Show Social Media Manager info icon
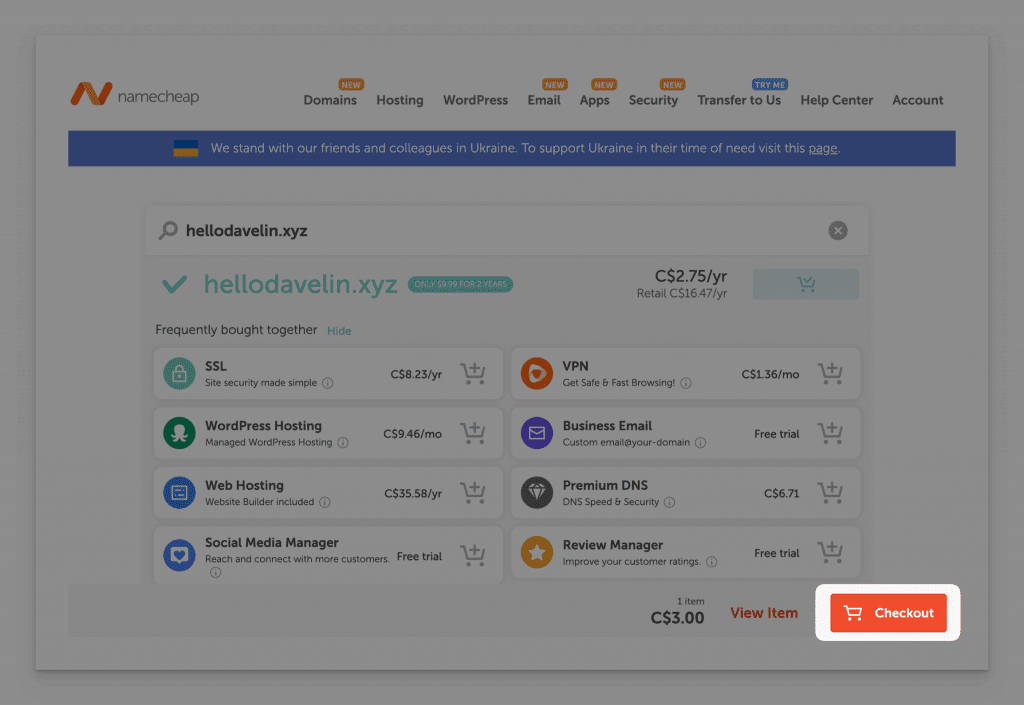Screen dimensions: 1024x705 216,572
